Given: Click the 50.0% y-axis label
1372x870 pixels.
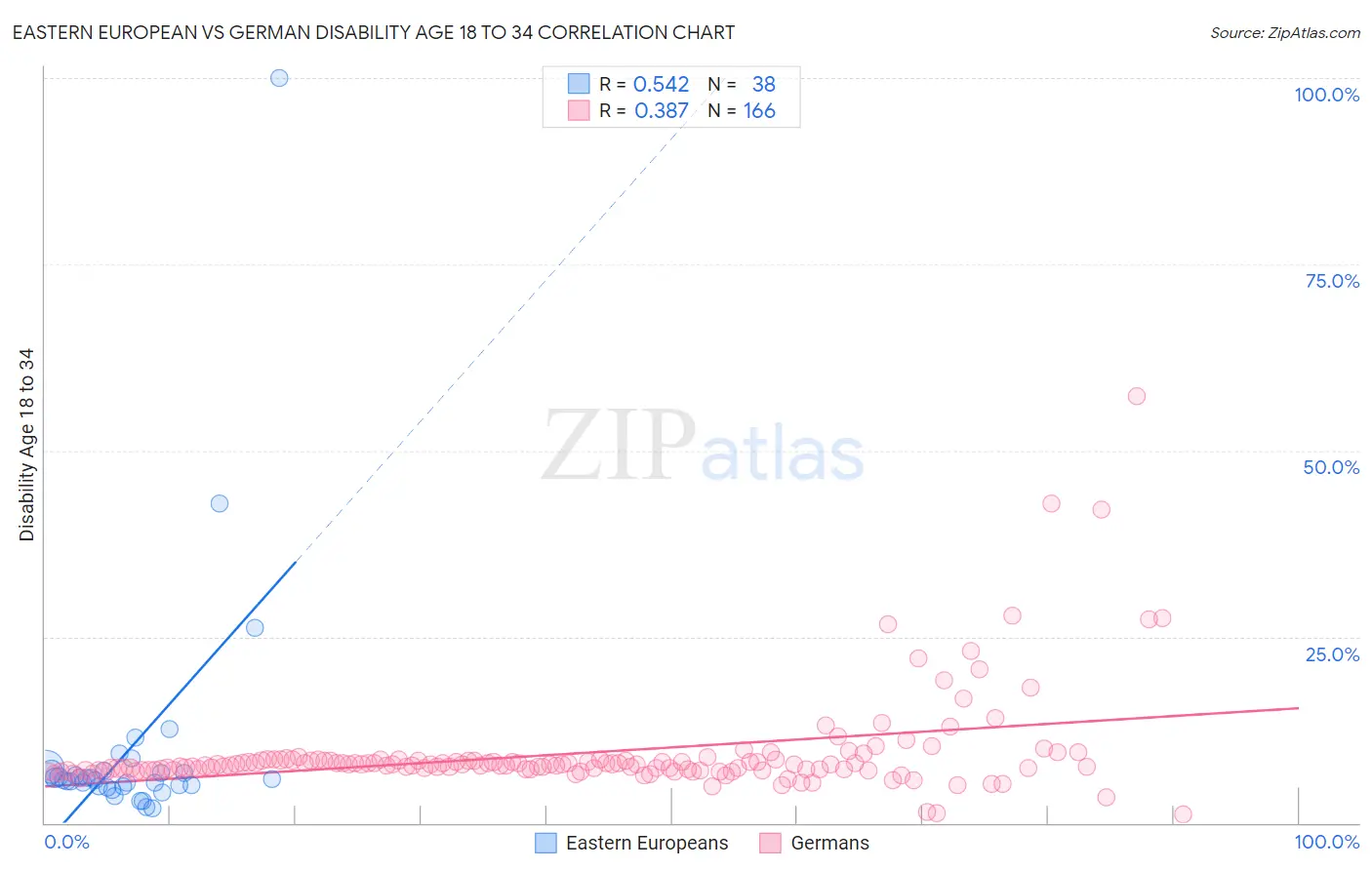Looking at the screenshot, I should pyautogui.click(x=1331, y=467).
